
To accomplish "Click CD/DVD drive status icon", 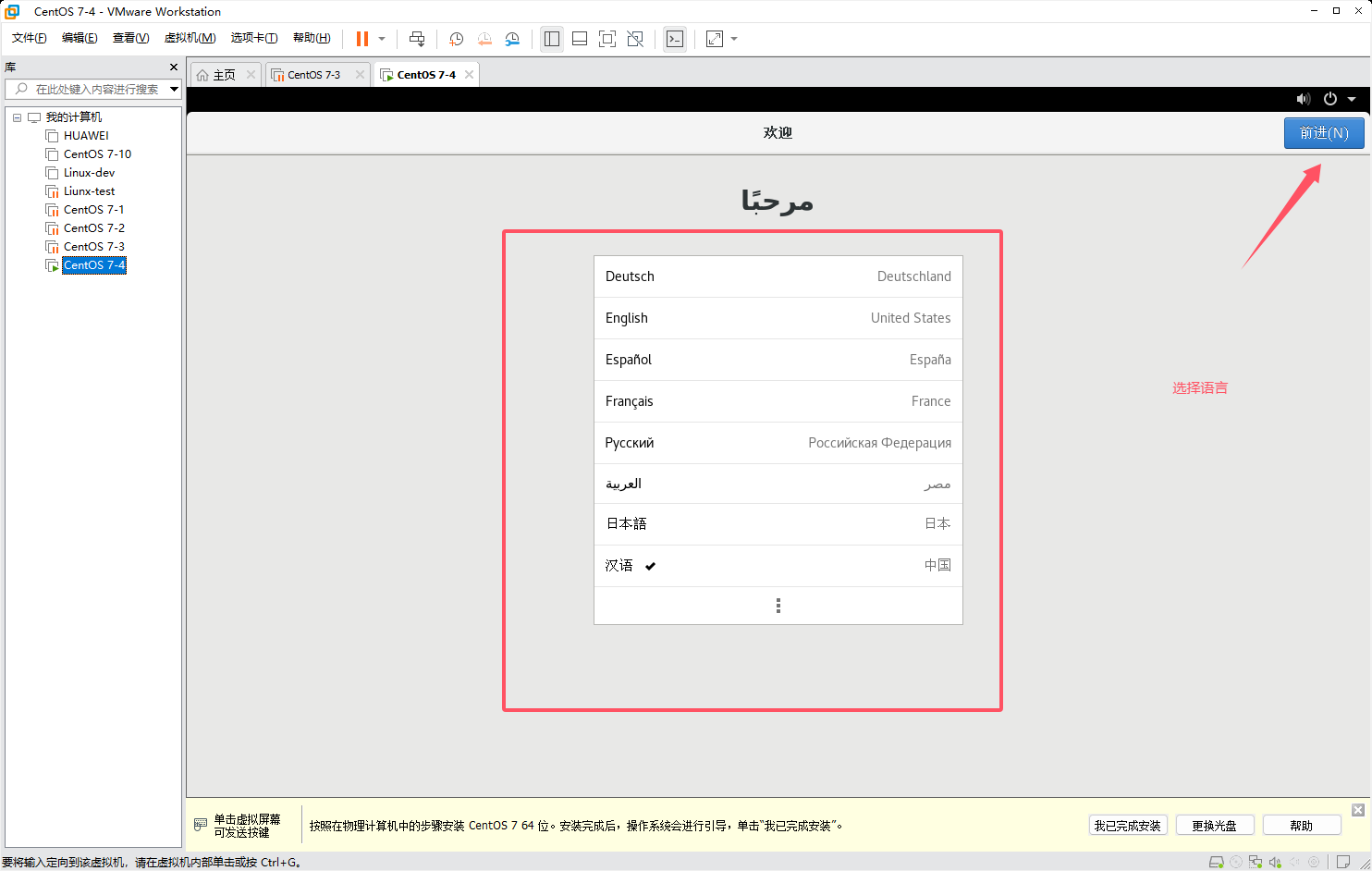I will (x=1236, y=862).
